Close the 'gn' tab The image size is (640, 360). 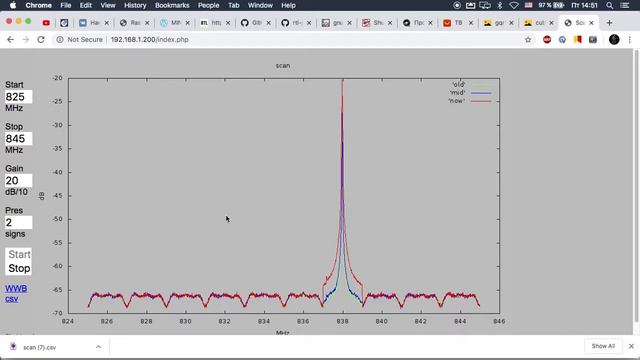point(349,23)
